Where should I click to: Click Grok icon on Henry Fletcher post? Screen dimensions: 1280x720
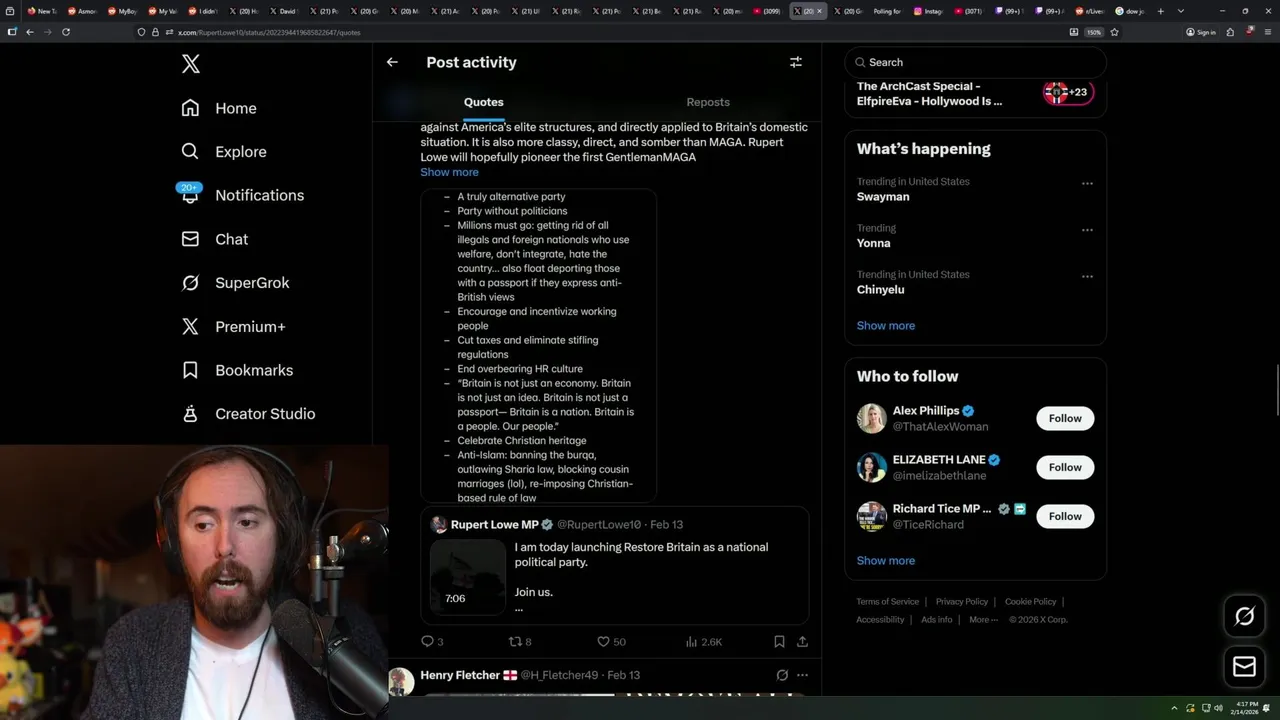pyautogui.click(x=782, y=675)
